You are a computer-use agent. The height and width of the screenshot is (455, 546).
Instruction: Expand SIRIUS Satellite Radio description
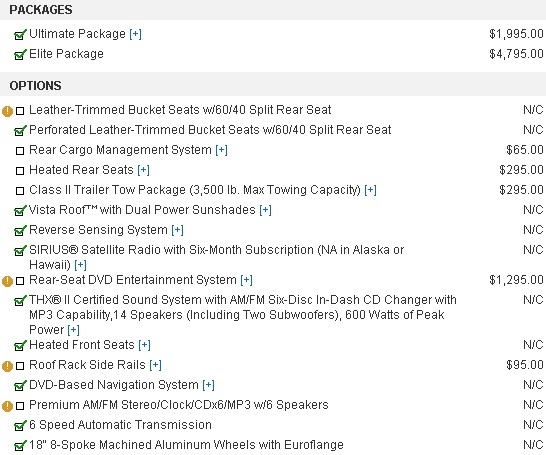point(80,265)
